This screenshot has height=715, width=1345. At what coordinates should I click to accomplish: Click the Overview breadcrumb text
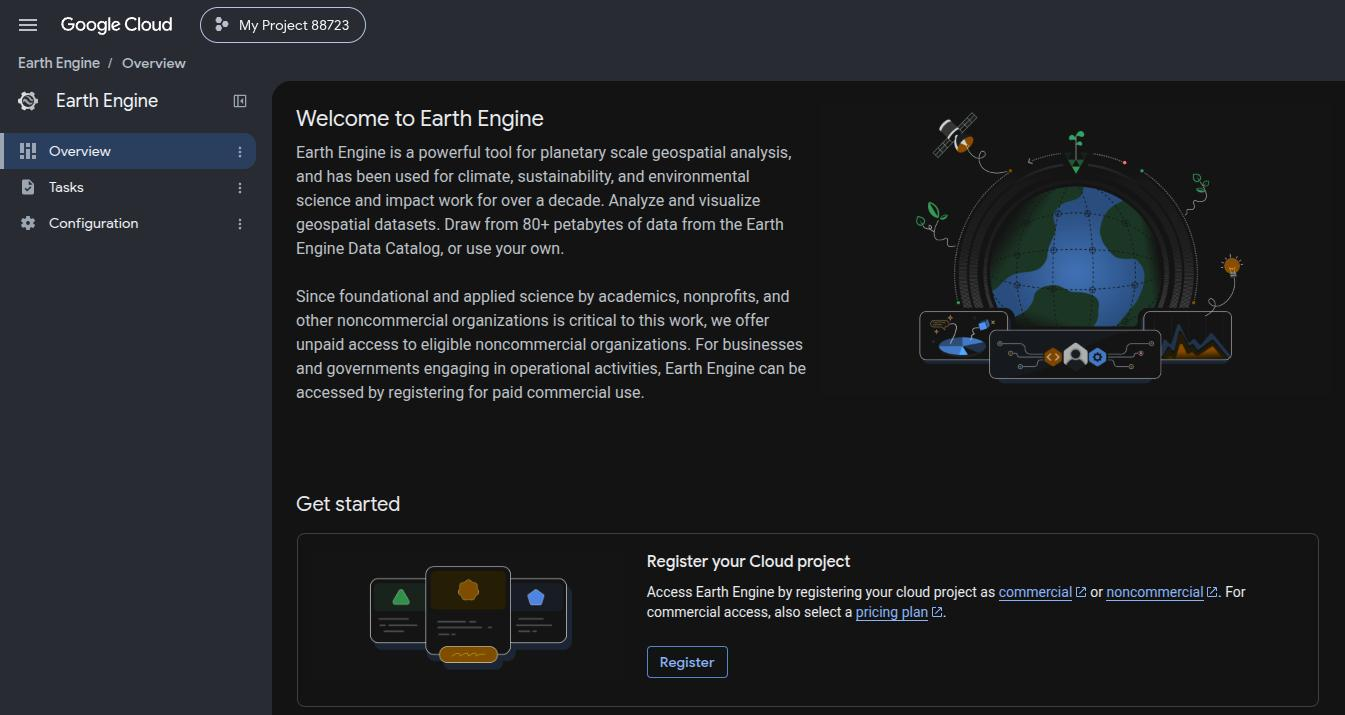point(154,63)
